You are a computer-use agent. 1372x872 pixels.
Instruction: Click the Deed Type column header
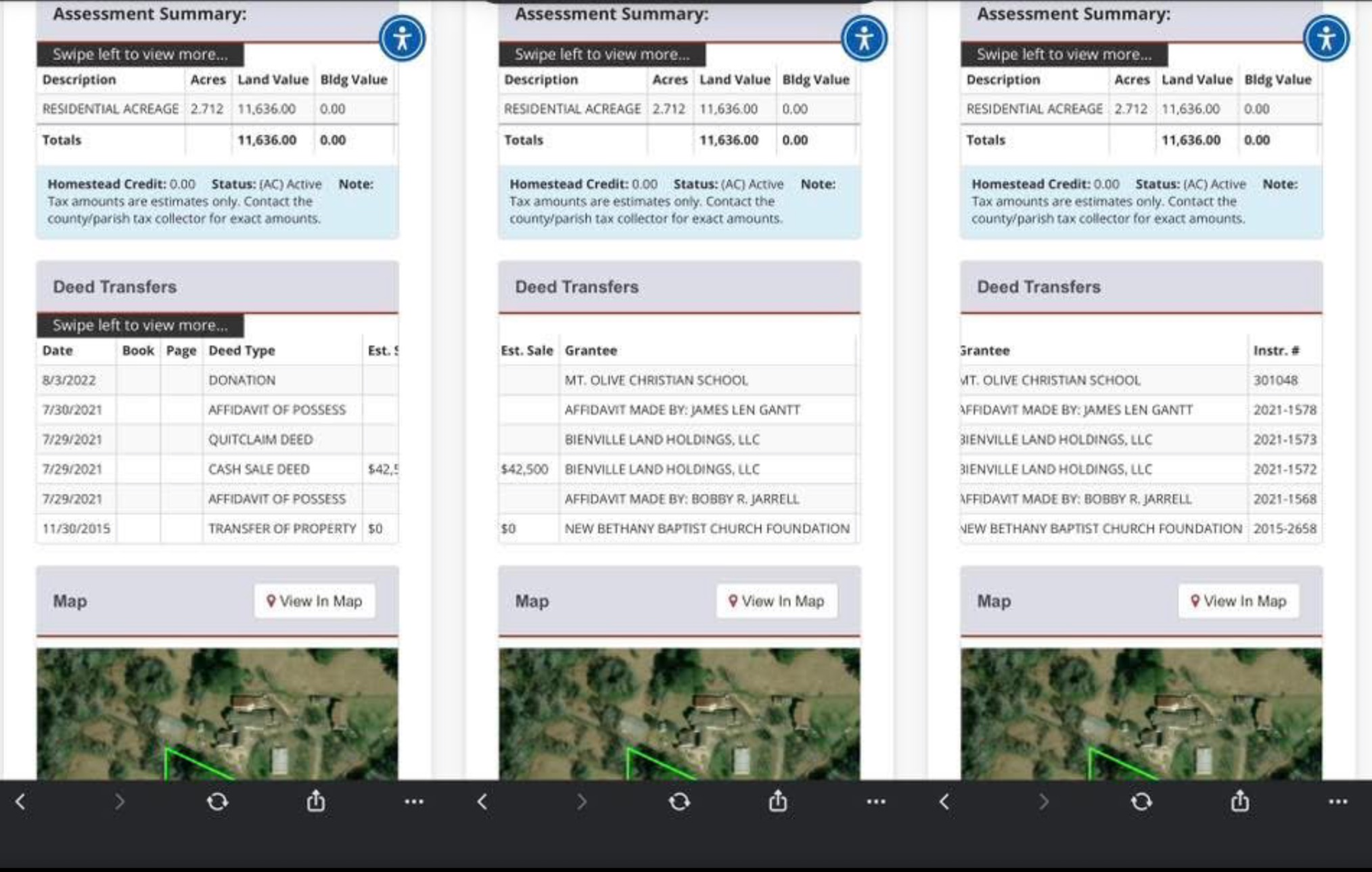(x=242, y=351)
